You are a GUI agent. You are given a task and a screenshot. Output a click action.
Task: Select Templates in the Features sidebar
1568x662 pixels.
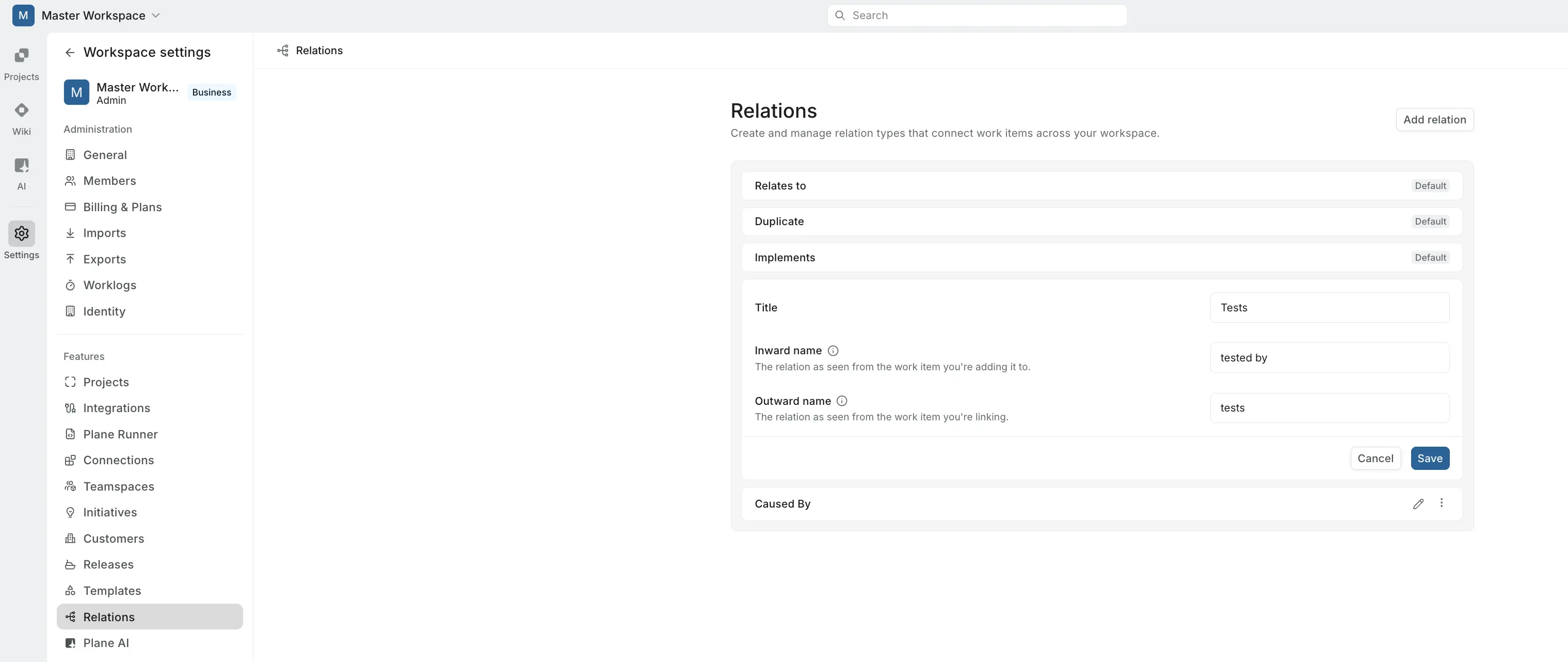pos(112,590)
